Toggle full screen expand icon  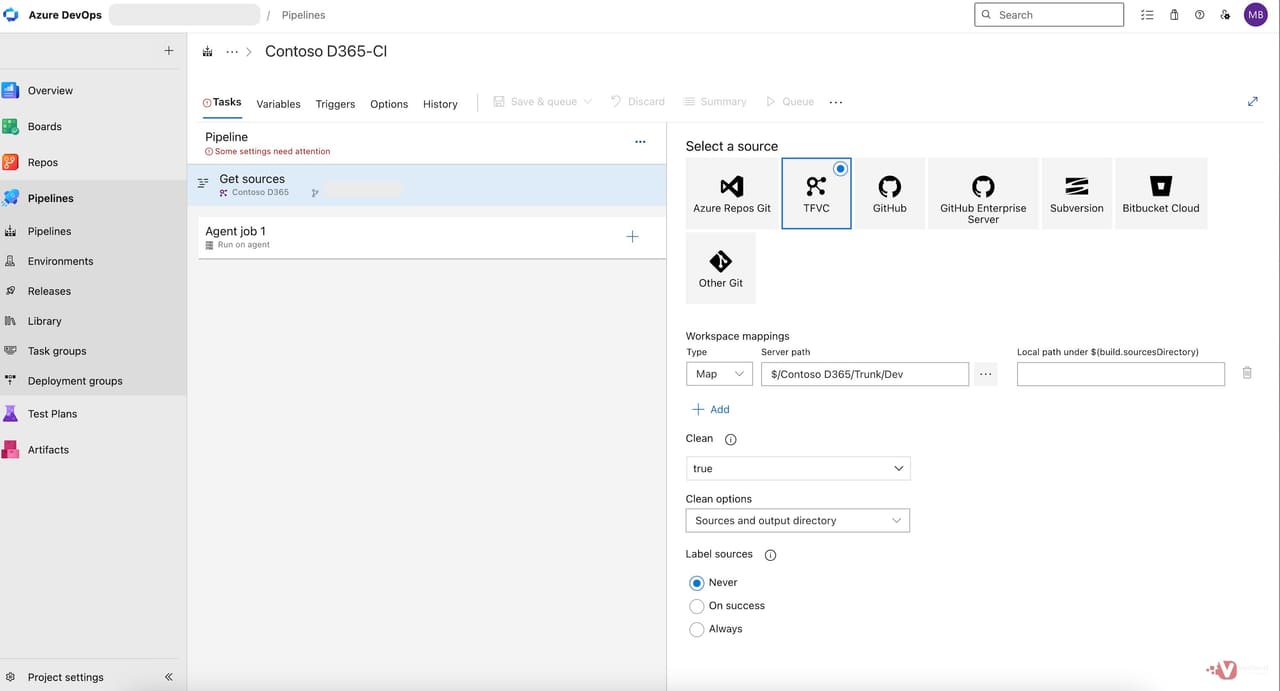[1252, 101]
